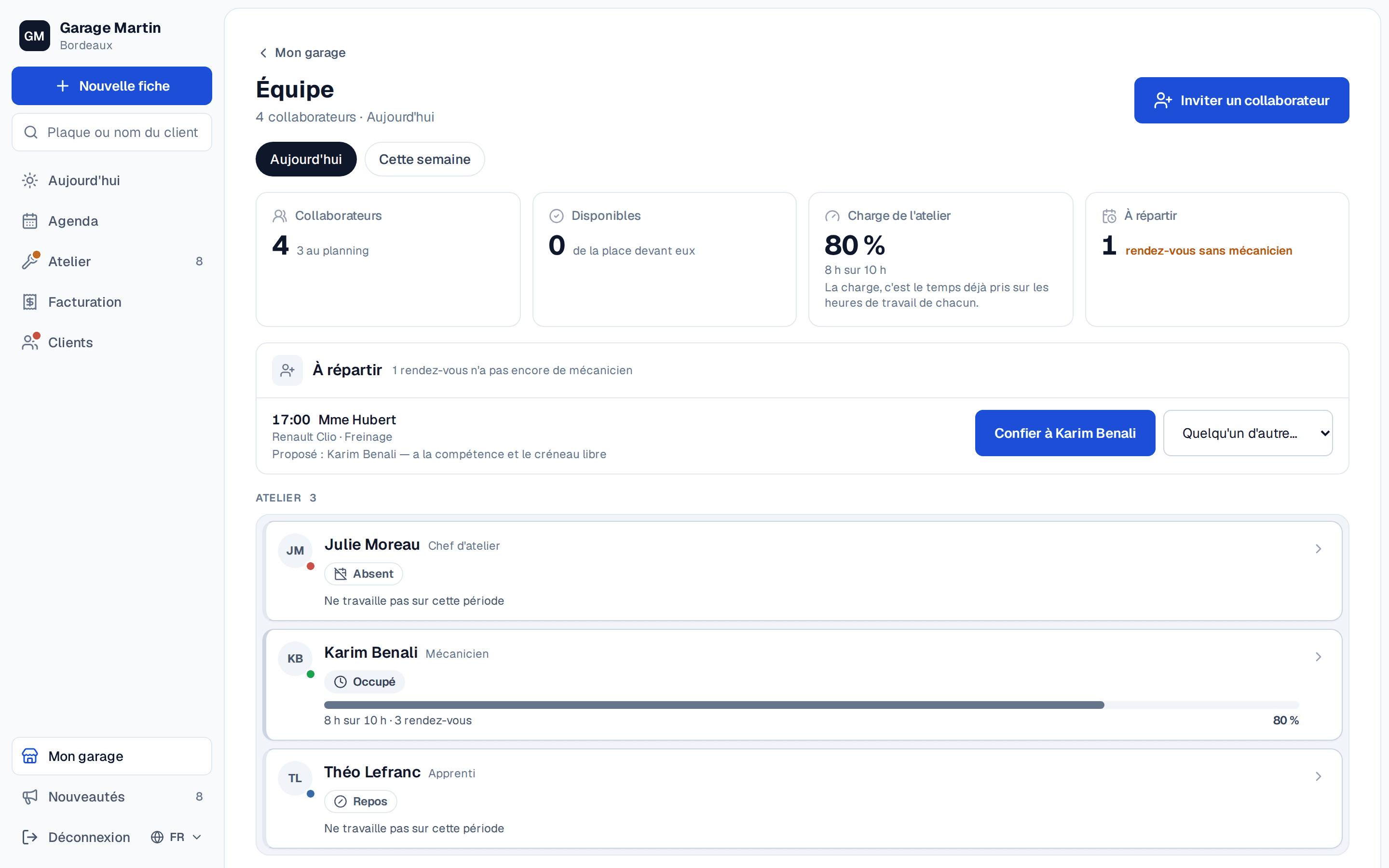Click Inviter un collaborateur button
This screenshot has height=868, width=1389.
[1241, 100]
